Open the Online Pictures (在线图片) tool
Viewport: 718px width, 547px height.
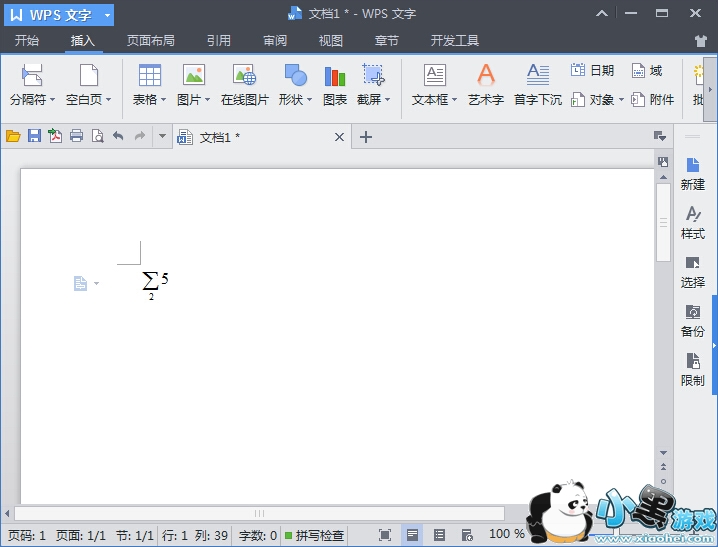[244, 75]
